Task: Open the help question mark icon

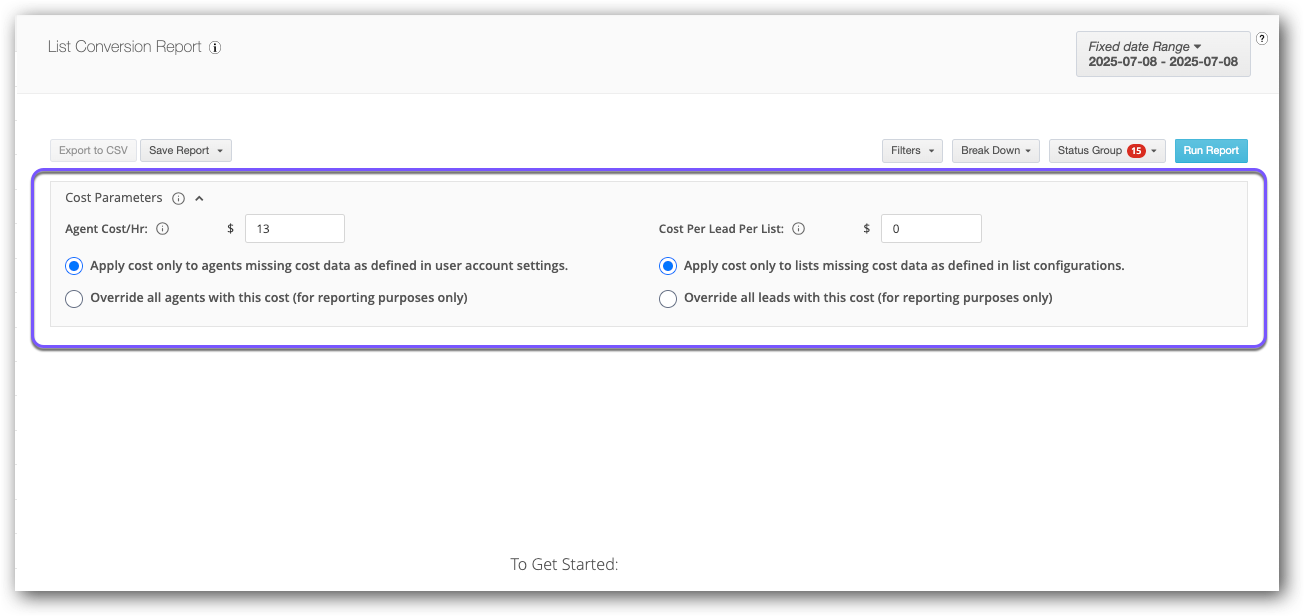Action: [1262, 39]
